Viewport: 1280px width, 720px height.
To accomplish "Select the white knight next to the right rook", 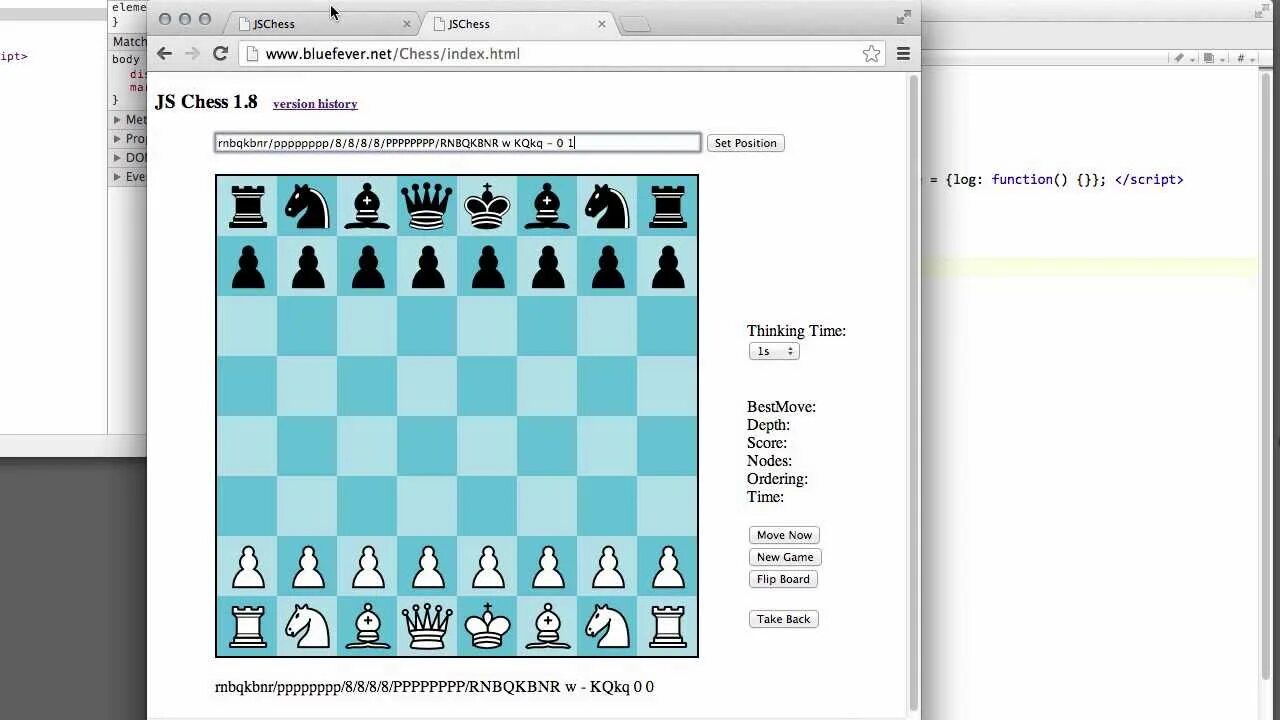I will tap(607, 626).
